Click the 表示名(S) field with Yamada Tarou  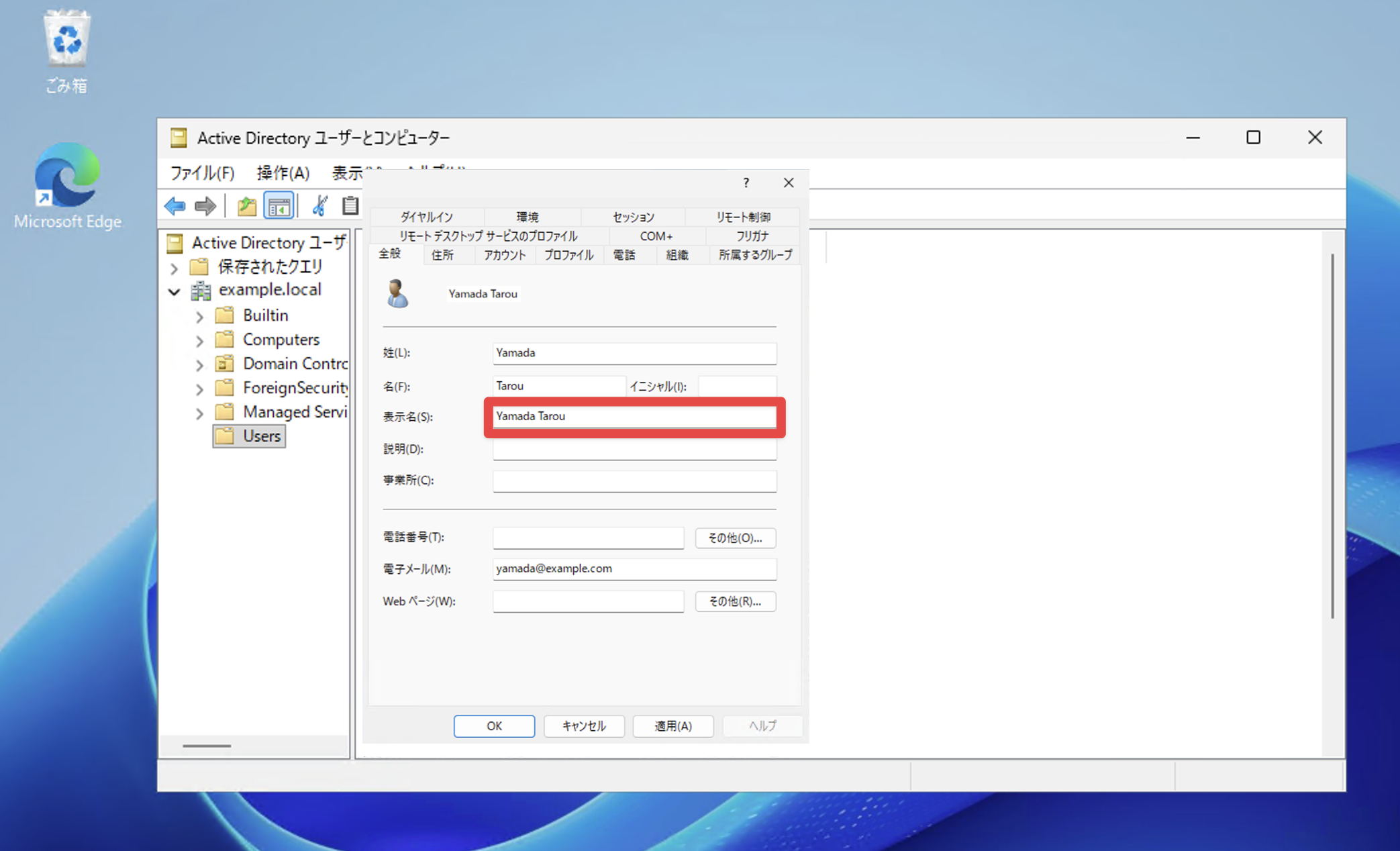(634, 416)
